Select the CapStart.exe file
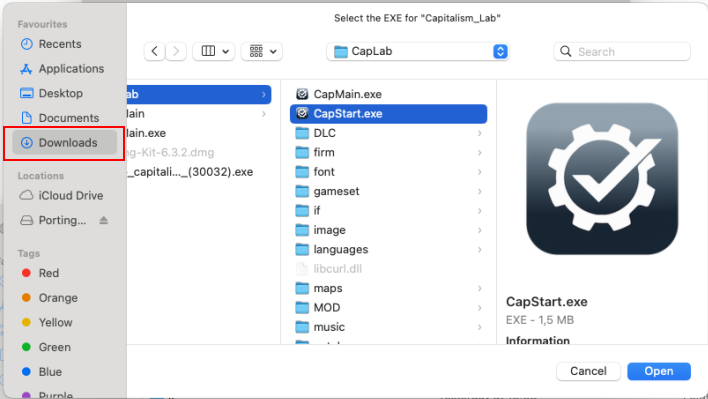The image size is (708, 399). [x=388, y=114]
